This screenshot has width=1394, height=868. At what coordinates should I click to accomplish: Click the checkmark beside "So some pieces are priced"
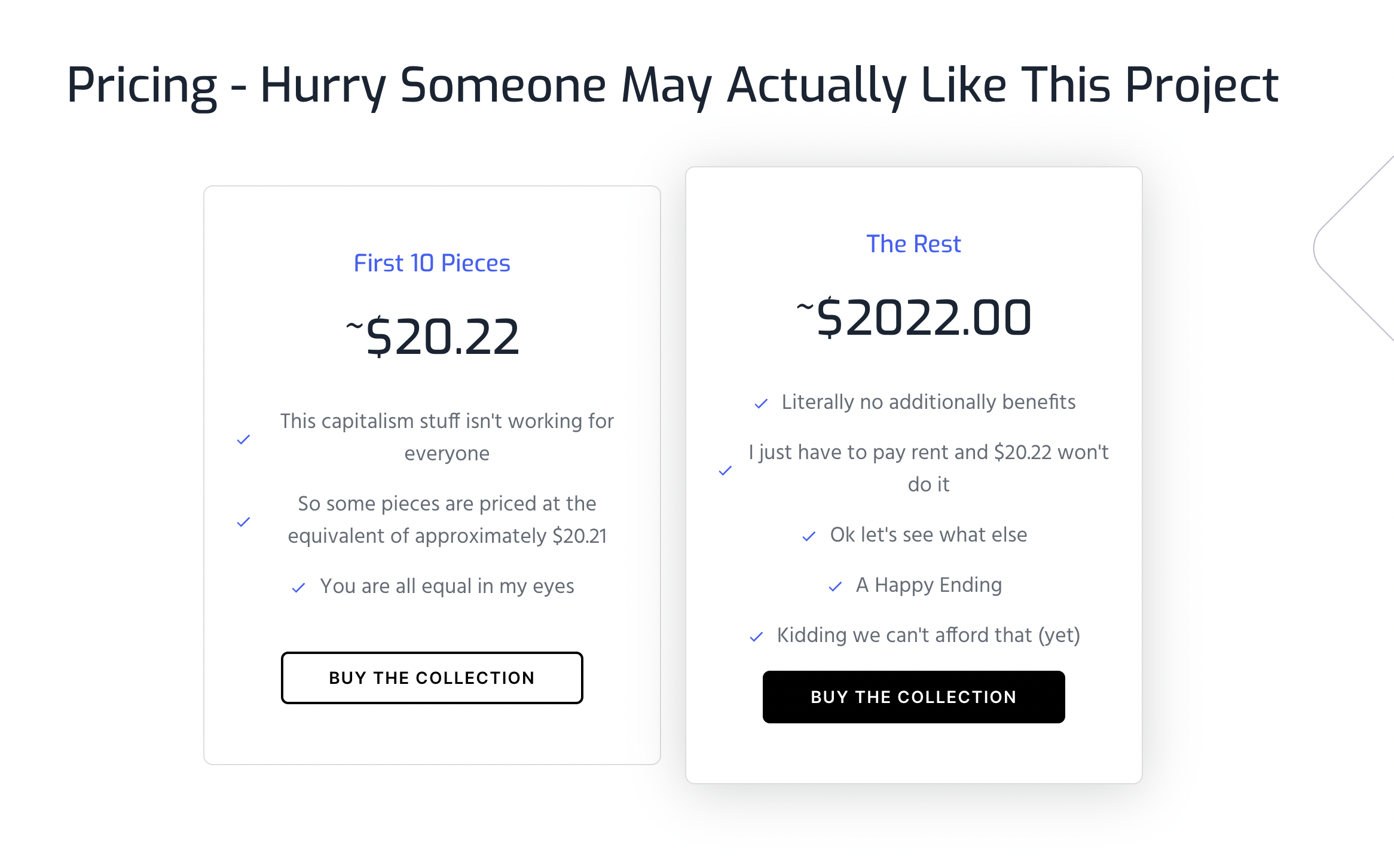[243, 522]
